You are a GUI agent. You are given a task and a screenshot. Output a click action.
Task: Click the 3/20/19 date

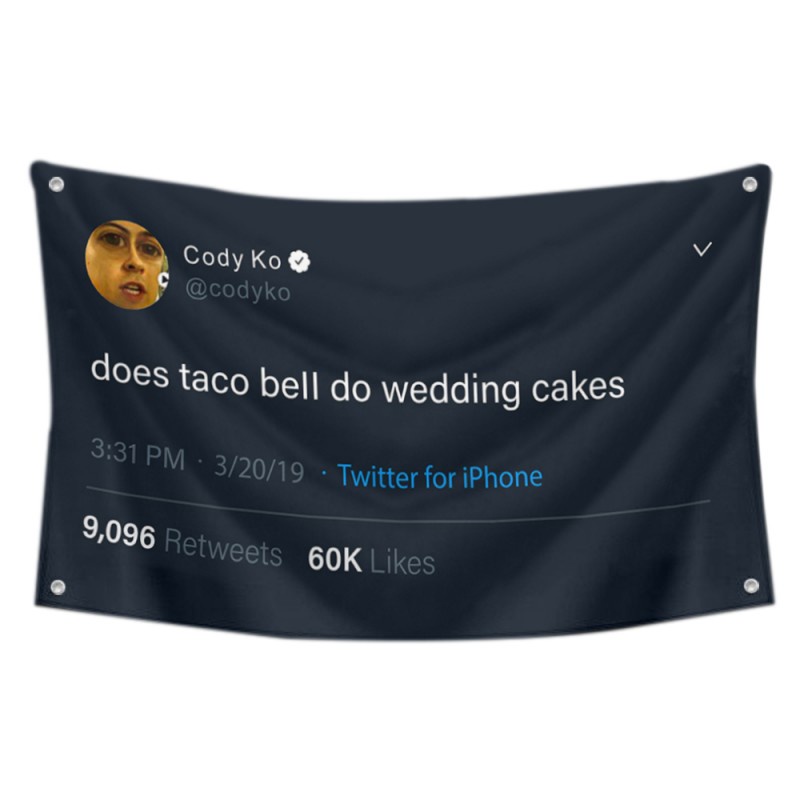(259, 470)
